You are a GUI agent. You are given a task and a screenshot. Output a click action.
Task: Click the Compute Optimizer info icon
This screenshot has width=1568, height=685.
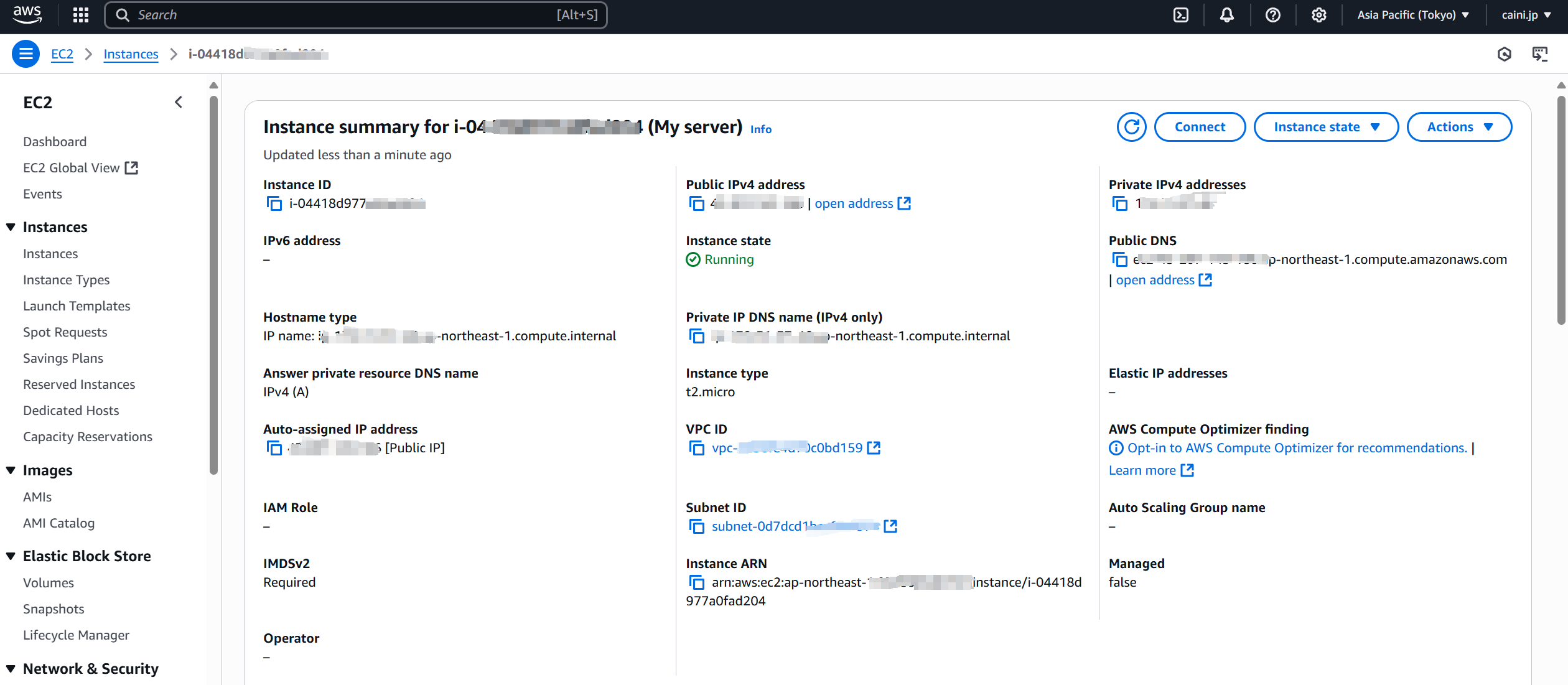[x=1116, y=448]
